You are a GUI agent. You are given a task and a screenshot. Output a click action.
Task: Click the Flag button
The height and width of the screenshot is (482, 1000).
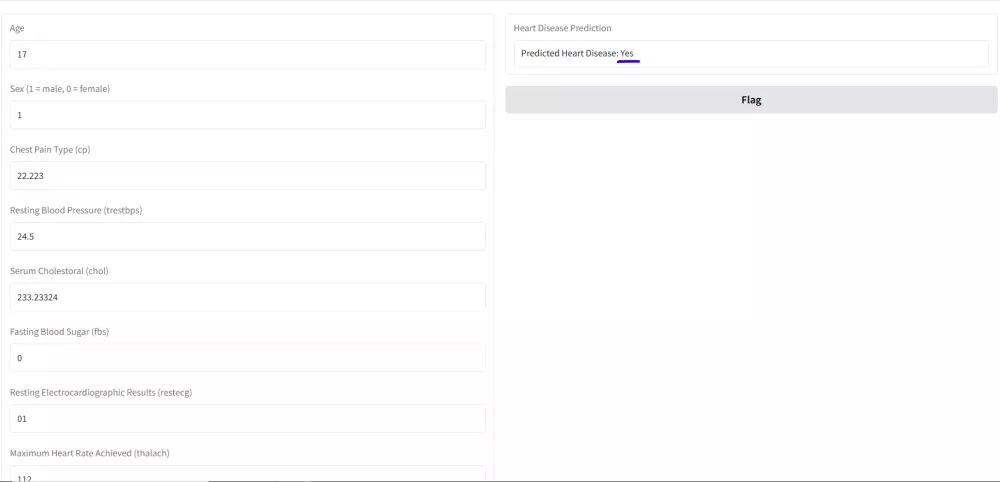pyautogui.click(x=751, y=100)
